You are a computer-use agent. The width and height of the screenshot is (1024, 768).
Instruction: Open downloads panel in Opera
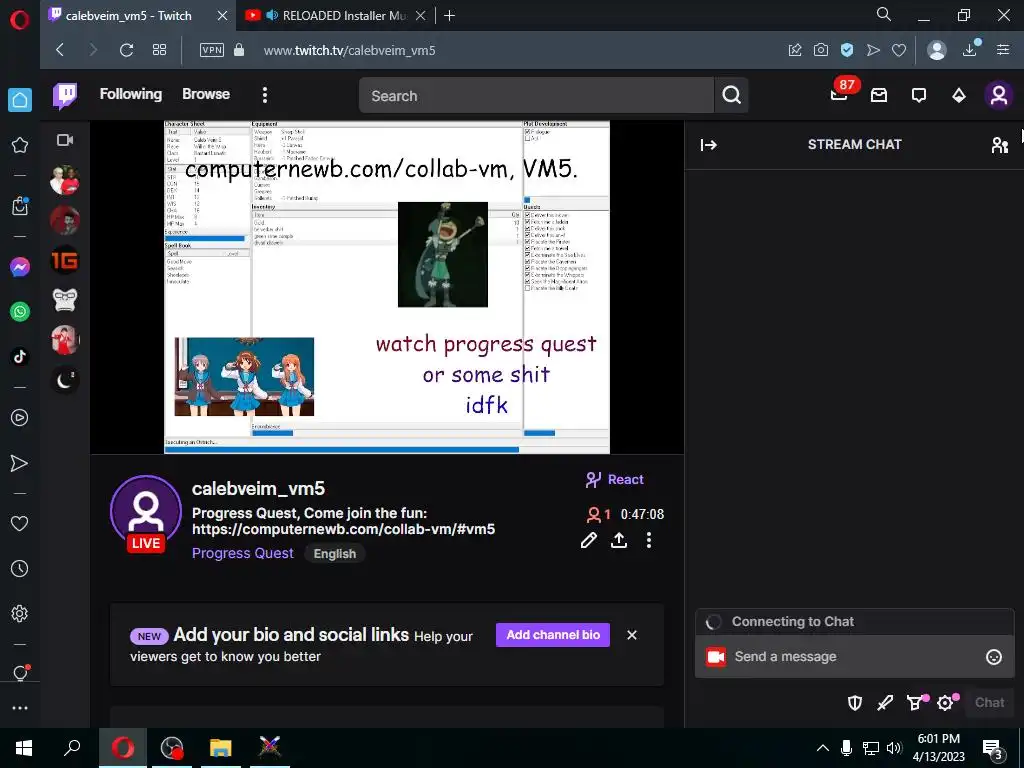tap(970, 50)
